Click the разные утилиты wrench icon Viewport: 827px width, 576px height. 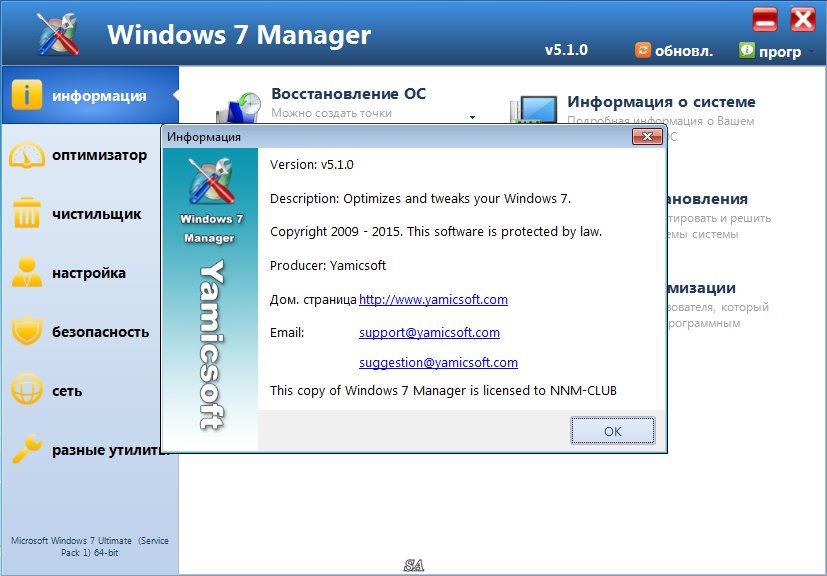tap(26, 449)
